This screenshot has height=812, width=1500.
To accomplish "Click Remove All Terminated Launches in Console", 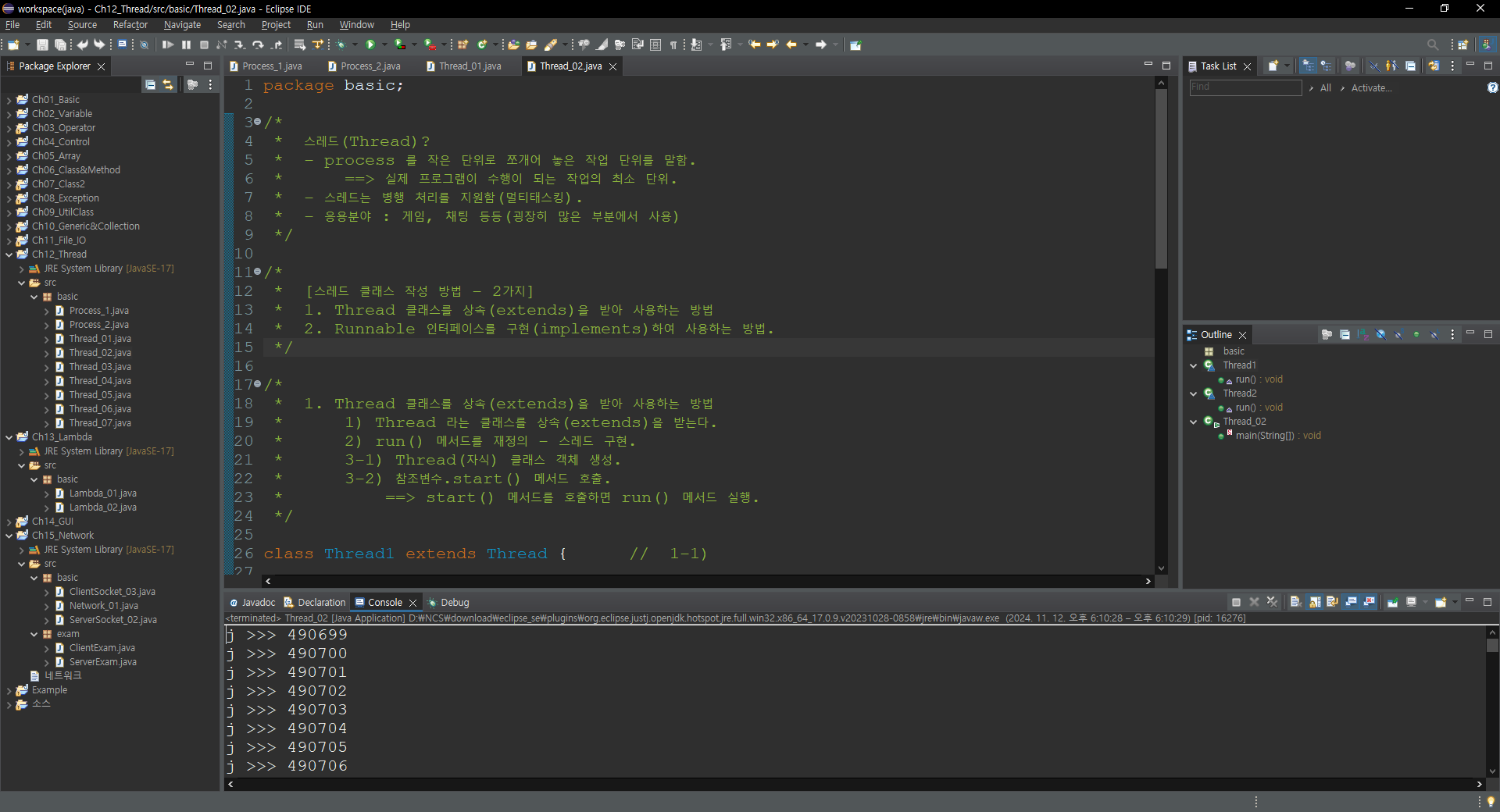I will [1272, 602].
